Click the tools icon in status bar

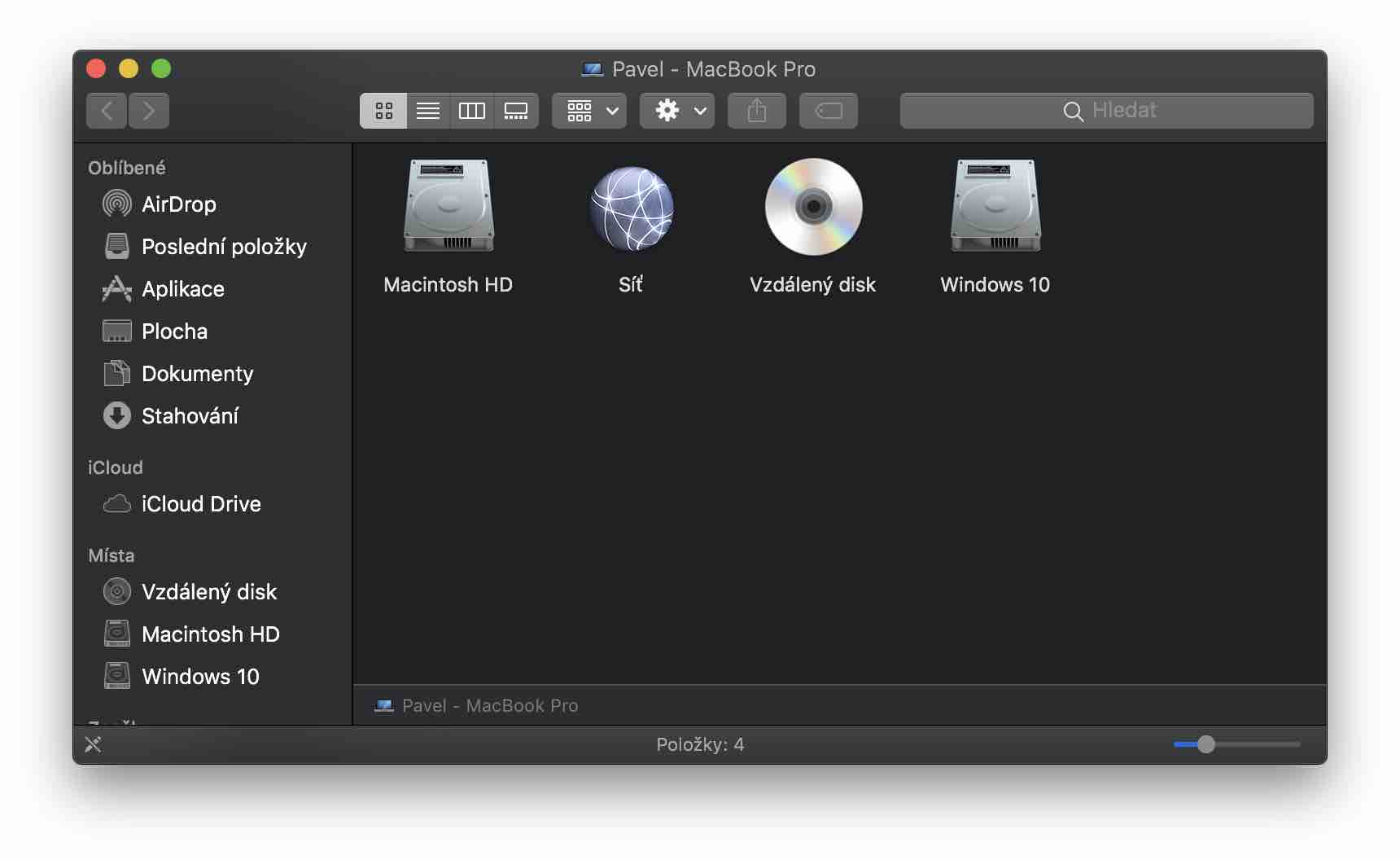pos(93,744)
